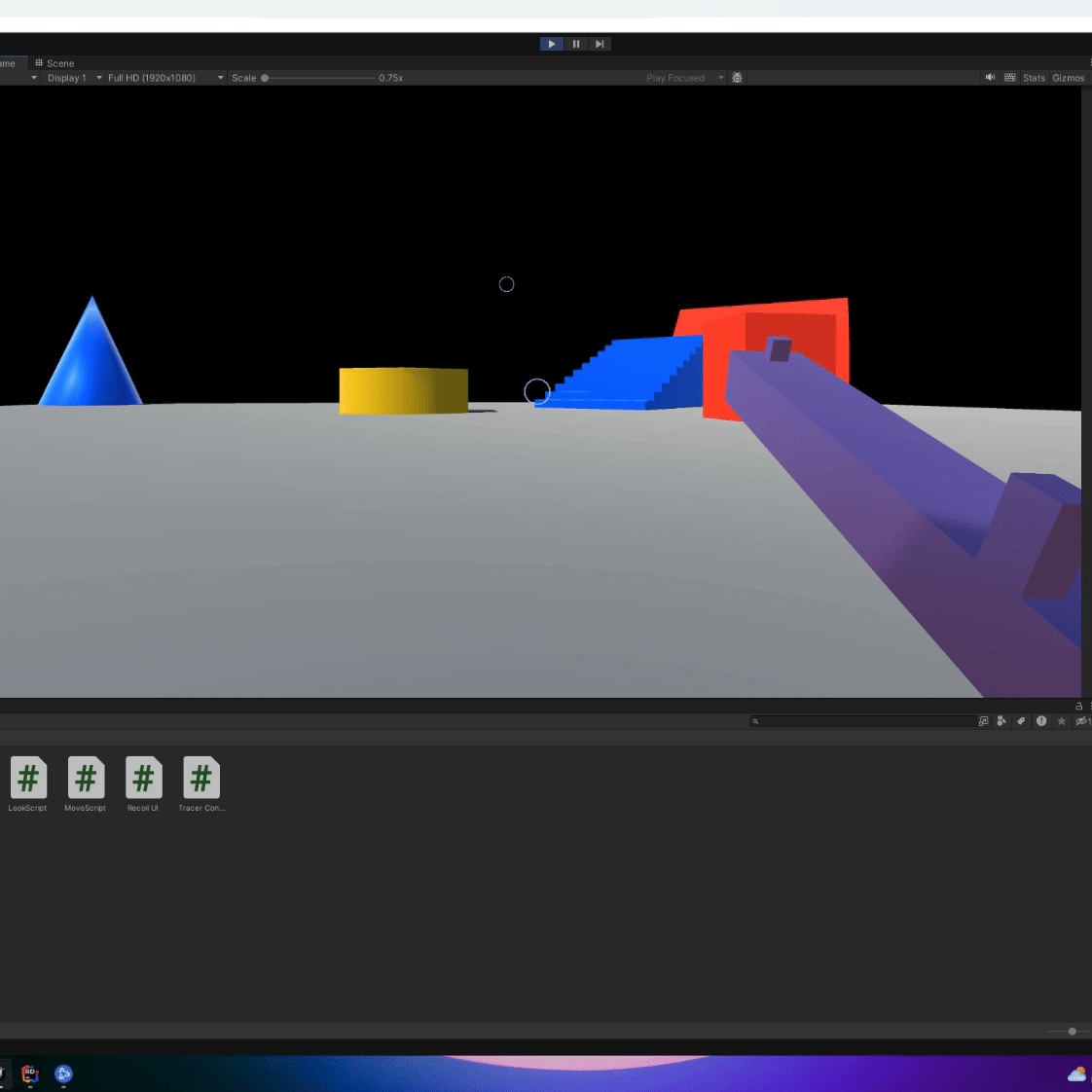Screen dimensions: 1092x1092
Task: Toggle game audio with the mute icon
Action: [989, 77]
